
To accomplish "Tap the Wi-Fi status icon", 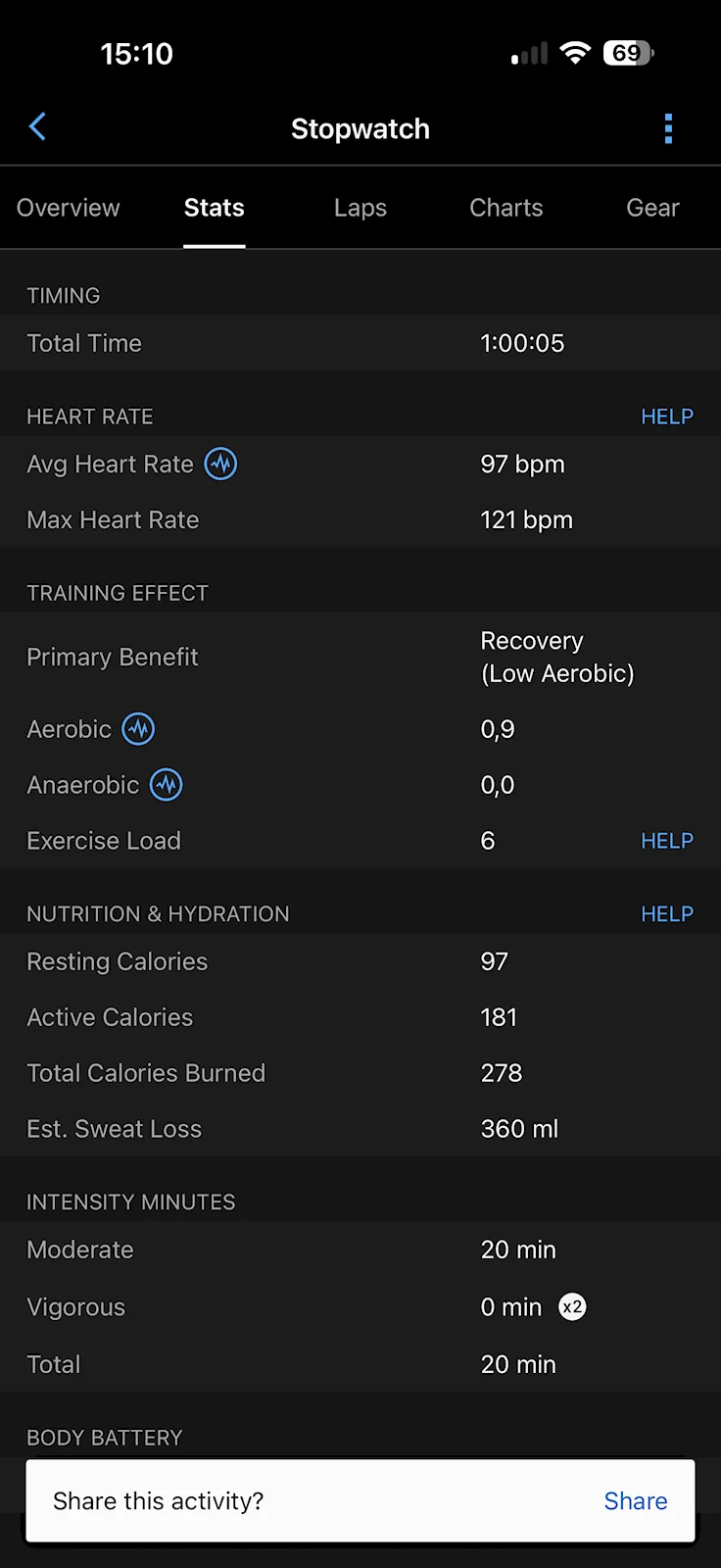I will 575,53.
